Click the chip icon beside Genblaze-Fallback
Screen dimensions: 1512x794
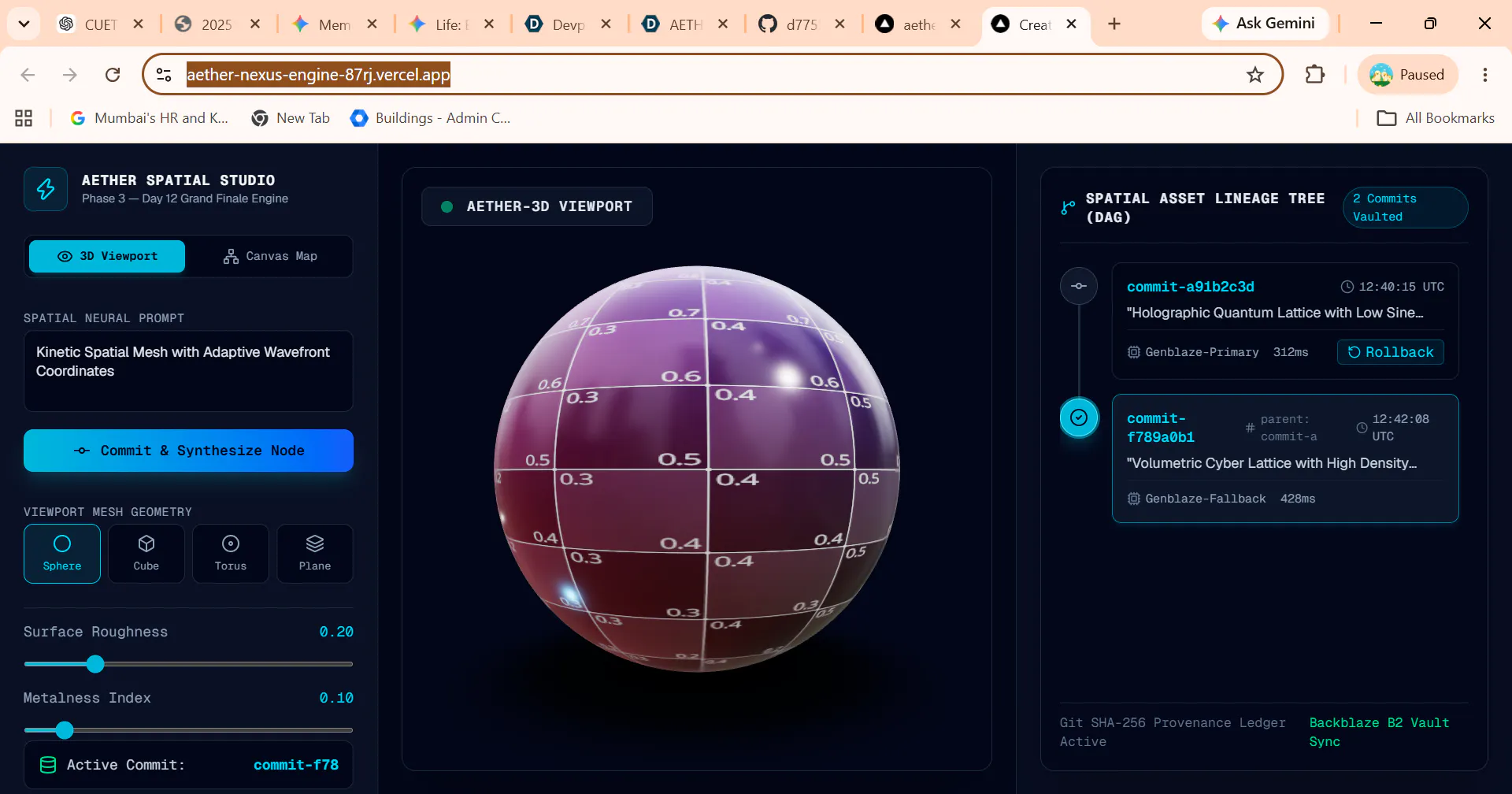coord(1134,499)
